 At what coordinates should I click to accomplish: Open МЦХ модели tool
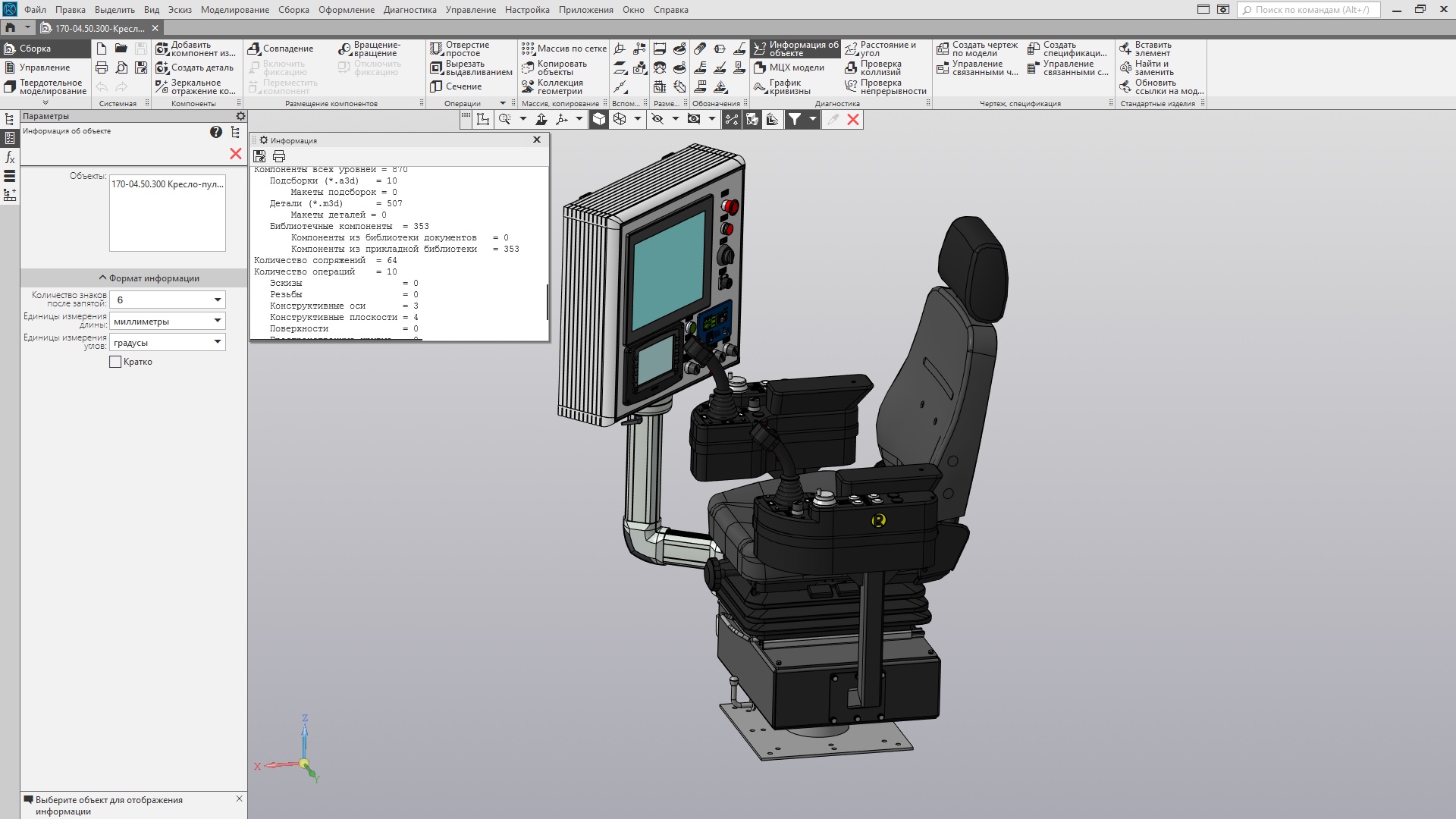point(789,67)
